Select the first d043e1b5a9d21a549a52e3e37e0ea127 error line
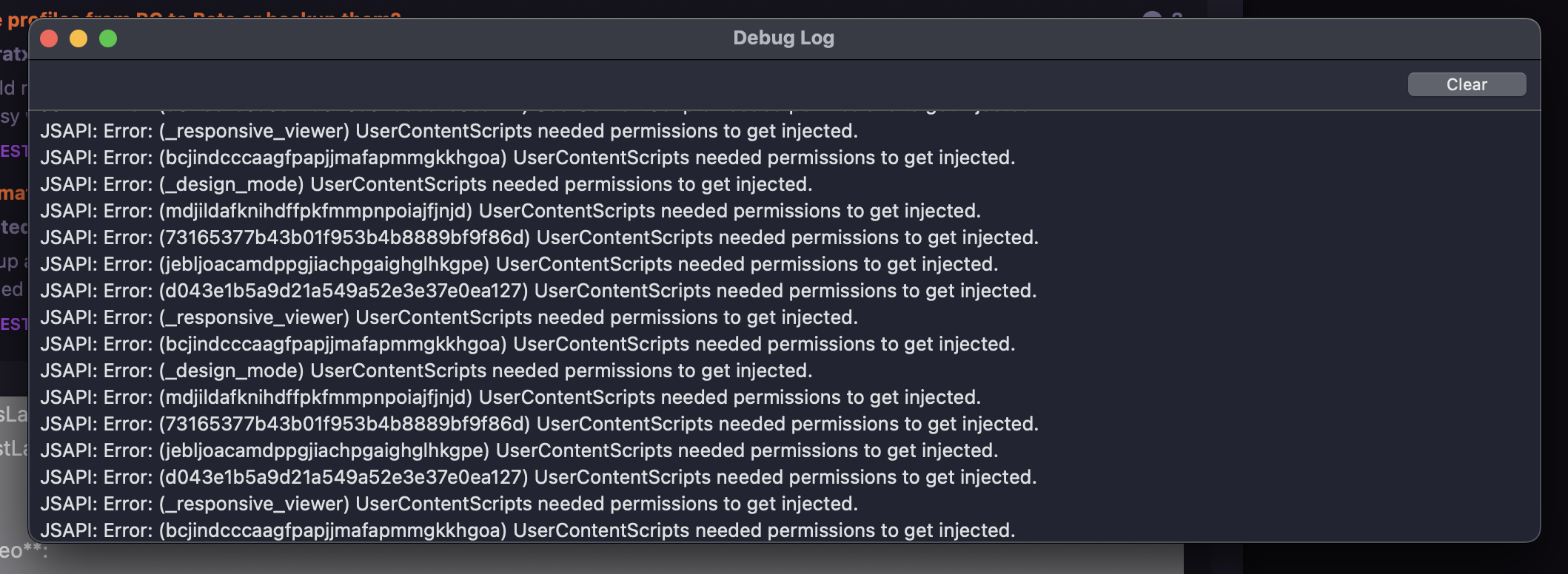This screenshot has width=1568, height=574. 538,291
